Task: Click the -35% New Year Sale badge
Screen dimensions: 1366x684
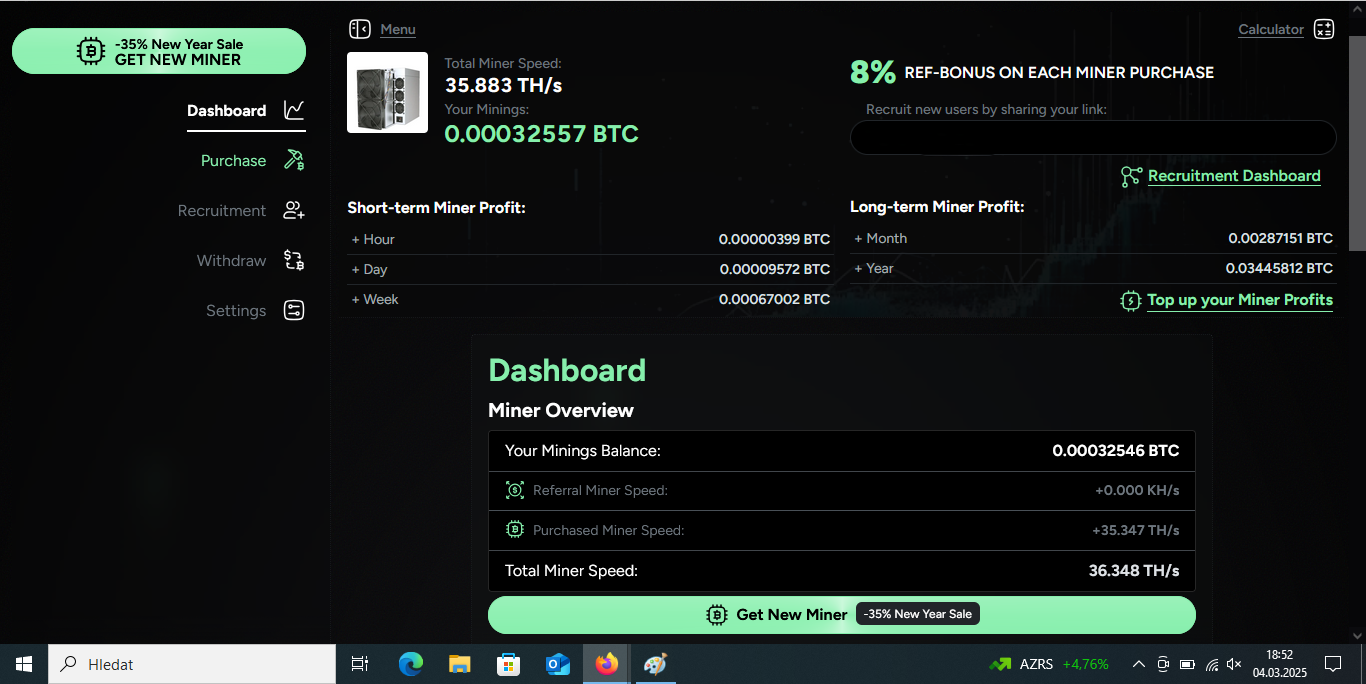Action: pos(918,614)
